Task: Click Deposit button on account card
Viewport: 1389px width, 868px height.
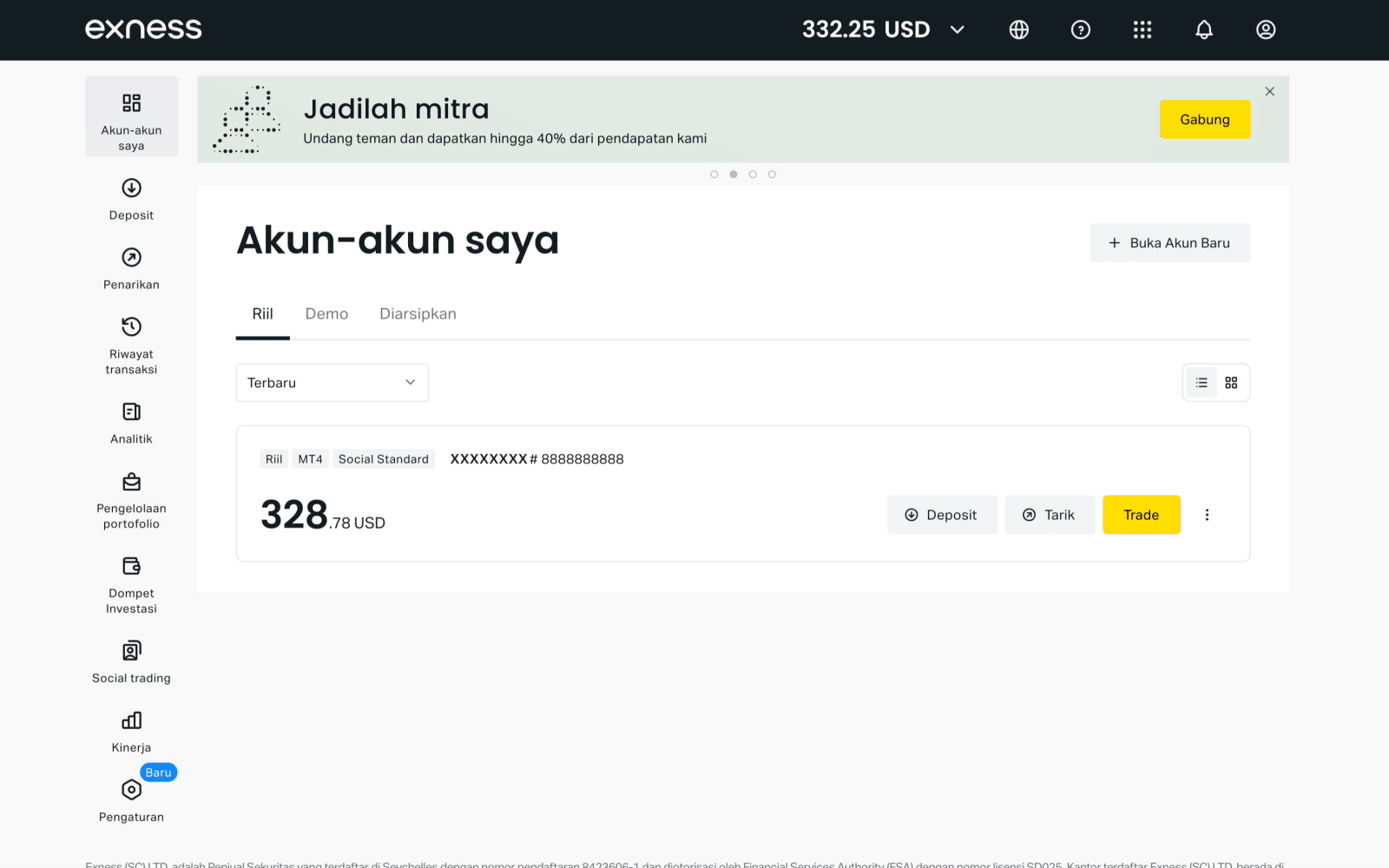Action: click(x=942, y=515)
